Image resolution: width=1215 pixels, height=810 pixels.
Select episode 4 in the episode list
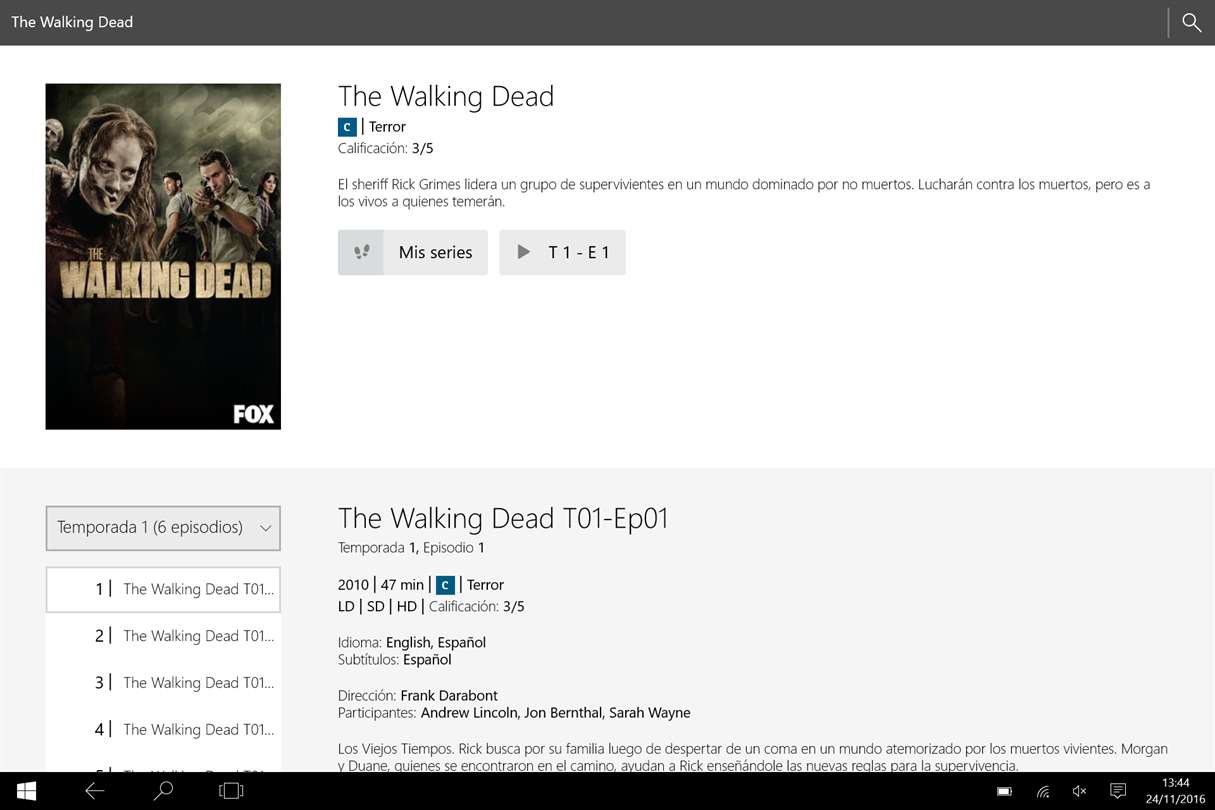[x=163, y=730]
